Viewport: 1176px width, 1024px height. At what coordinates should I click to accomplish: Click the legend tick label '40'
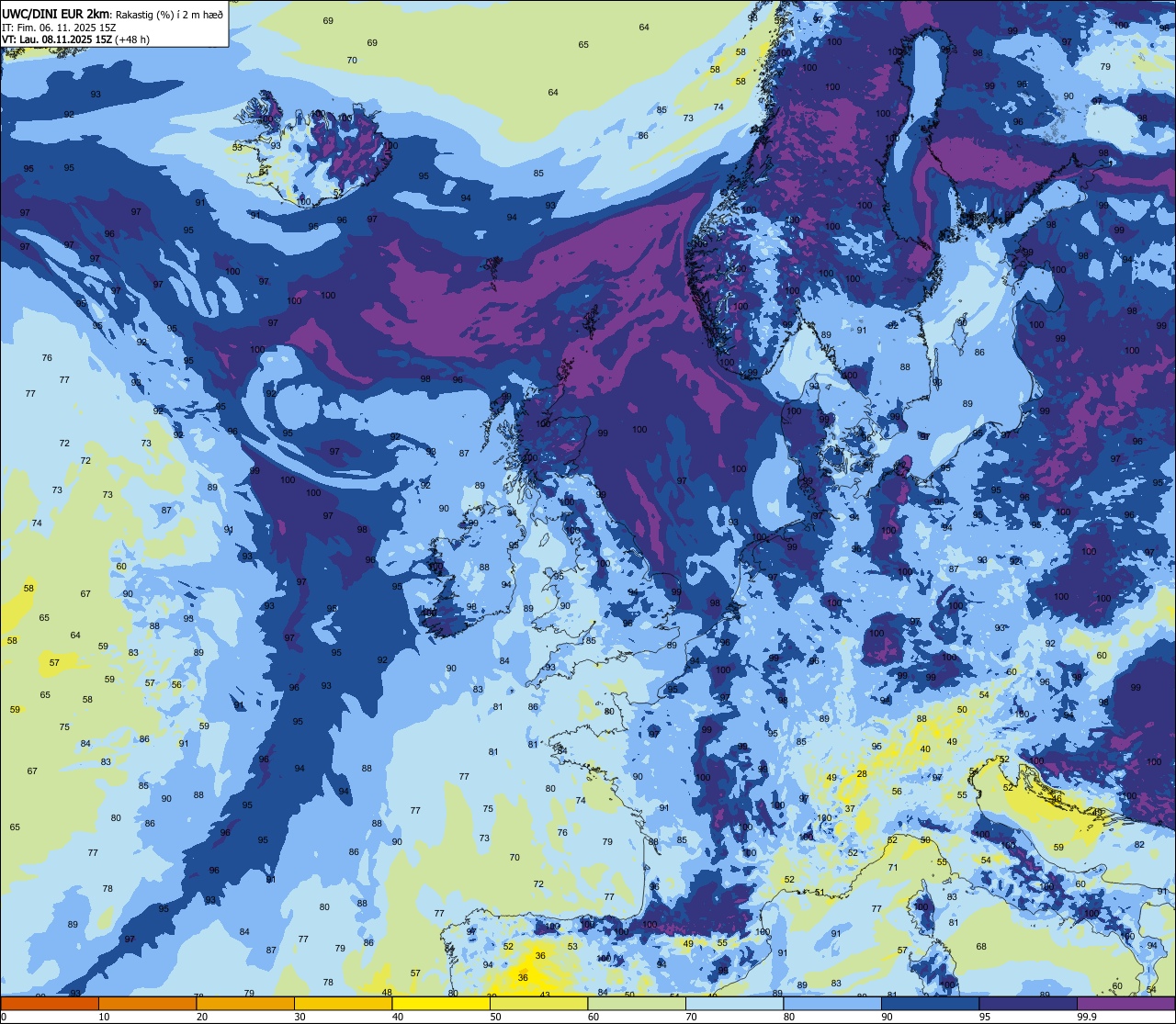(398, 1017)
